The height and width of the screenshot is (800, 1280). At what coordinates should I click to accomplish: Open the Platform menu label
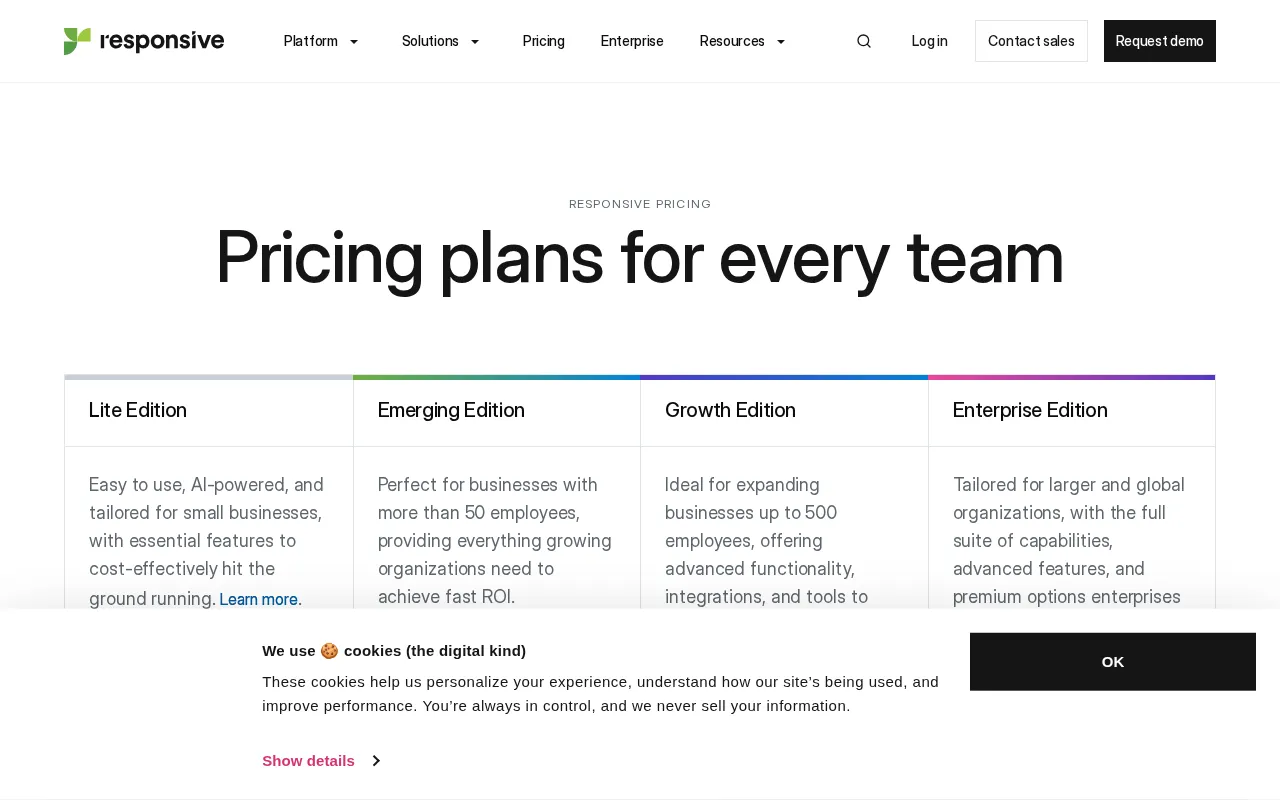point(311,41)
